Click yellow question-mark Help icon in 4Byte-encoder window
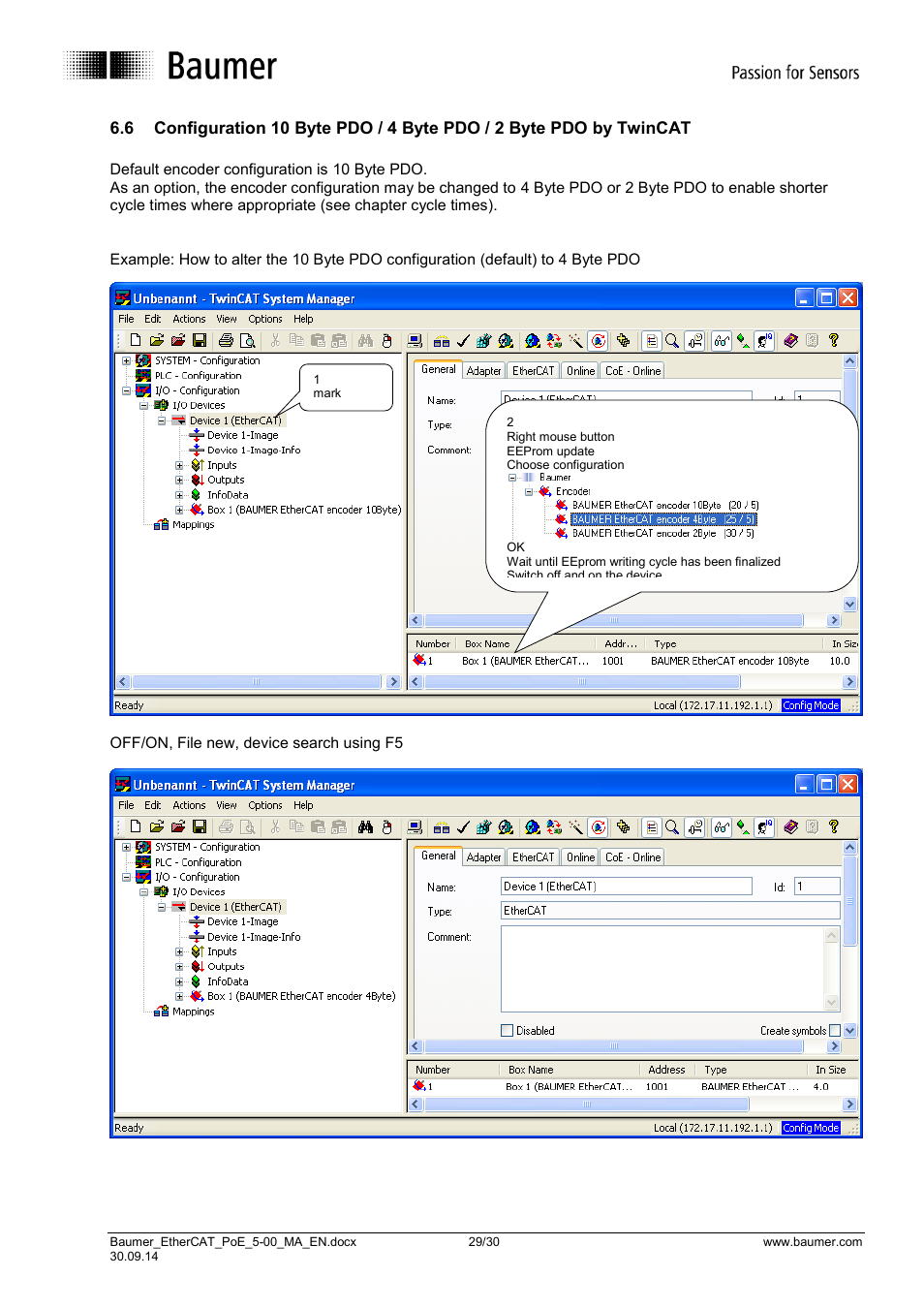The height and width of the screenshot is (1308, 924). [833, 826]
